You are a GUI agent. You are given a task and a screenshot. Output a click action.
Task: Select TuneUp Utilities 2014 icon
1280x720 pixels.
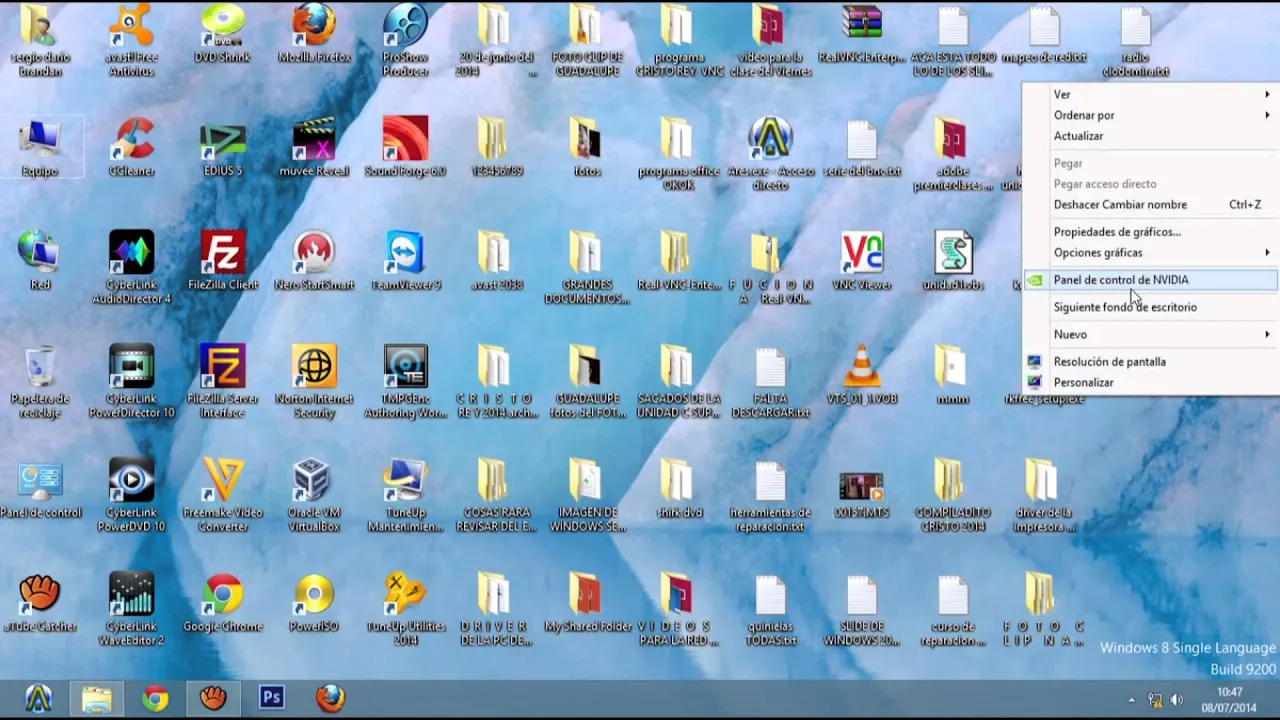[x=405, y=609]
